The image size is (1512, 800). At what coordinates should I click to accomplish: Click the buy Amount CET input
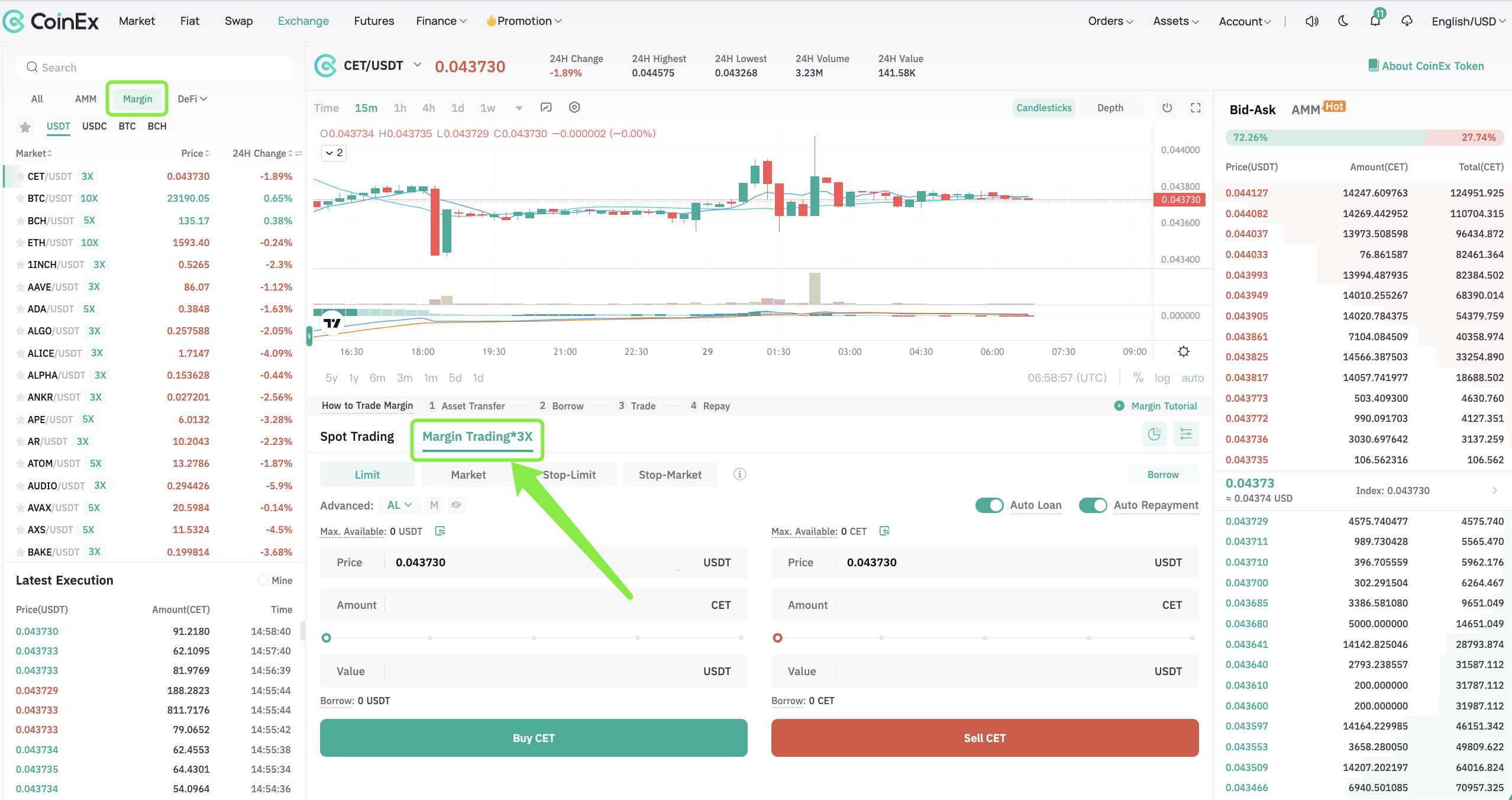534,605
